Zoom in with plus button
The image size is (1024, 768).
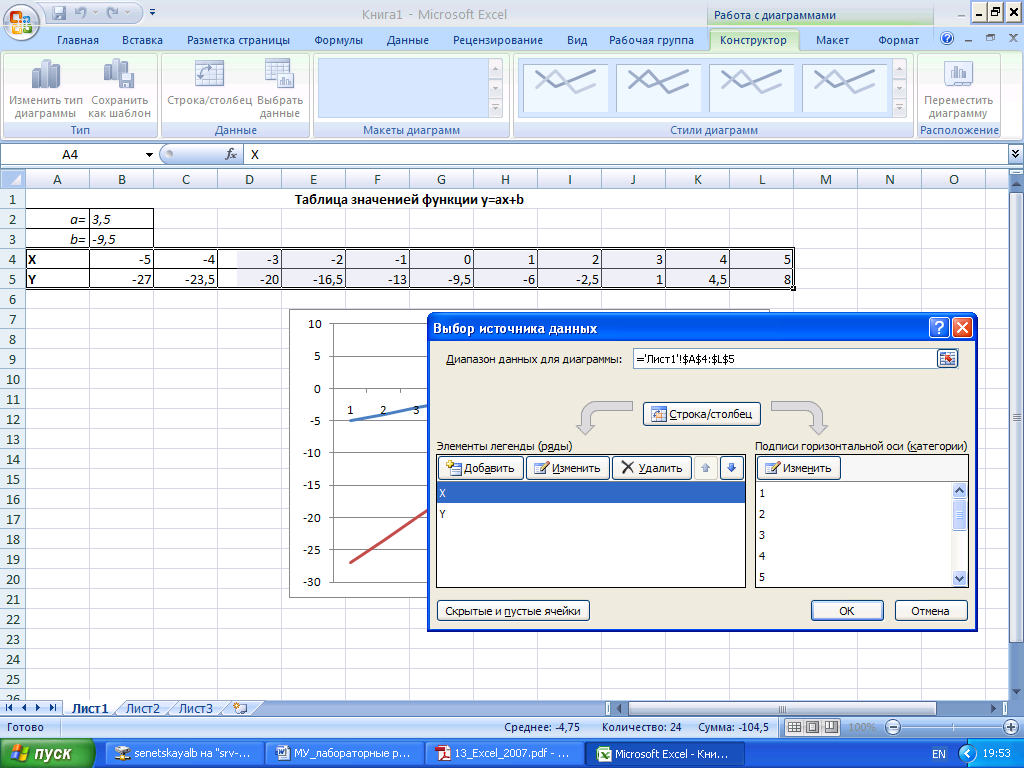[x=1011, y=727]
